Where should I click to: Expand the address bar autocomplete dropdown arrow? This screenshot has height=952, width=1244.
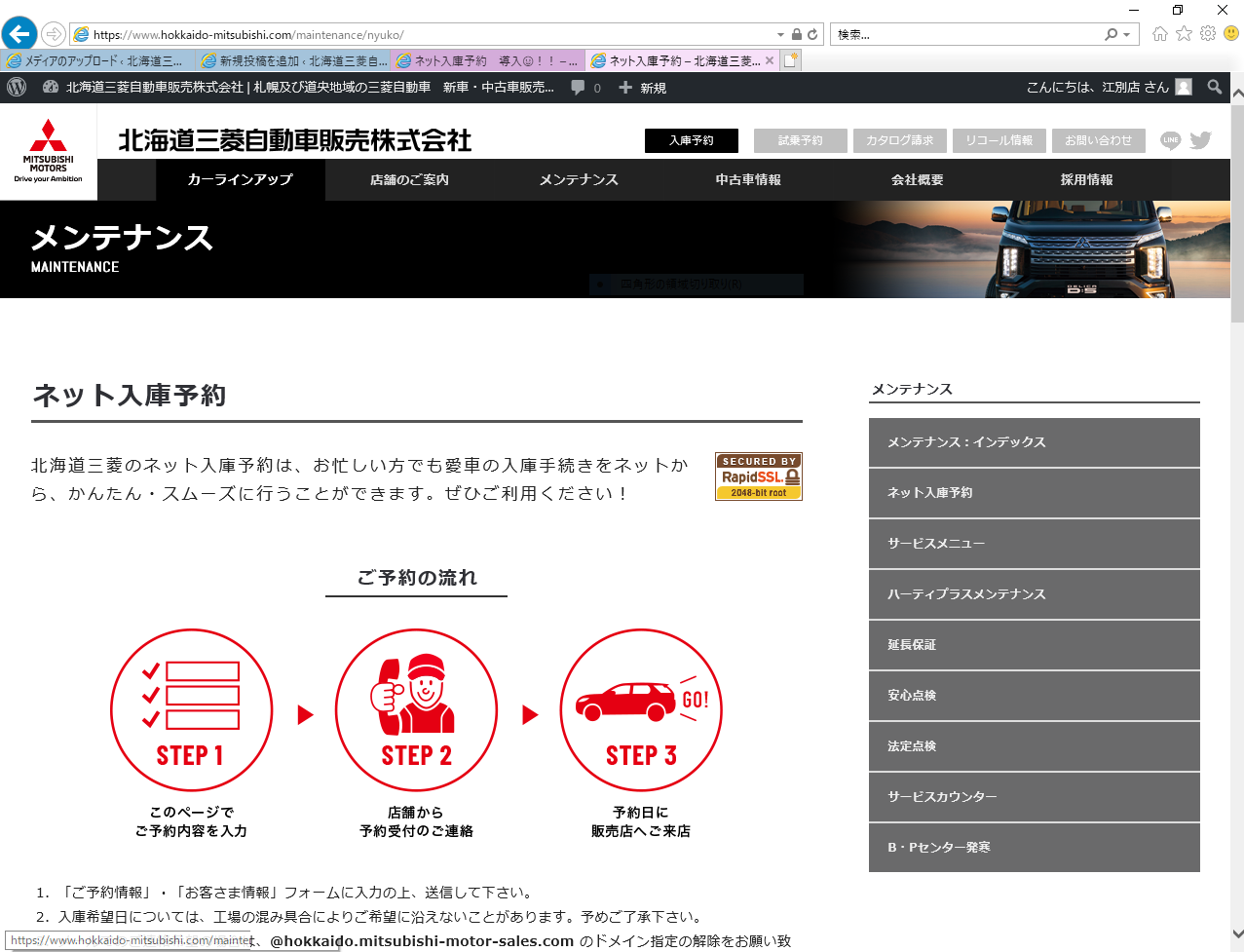(780, 34)
